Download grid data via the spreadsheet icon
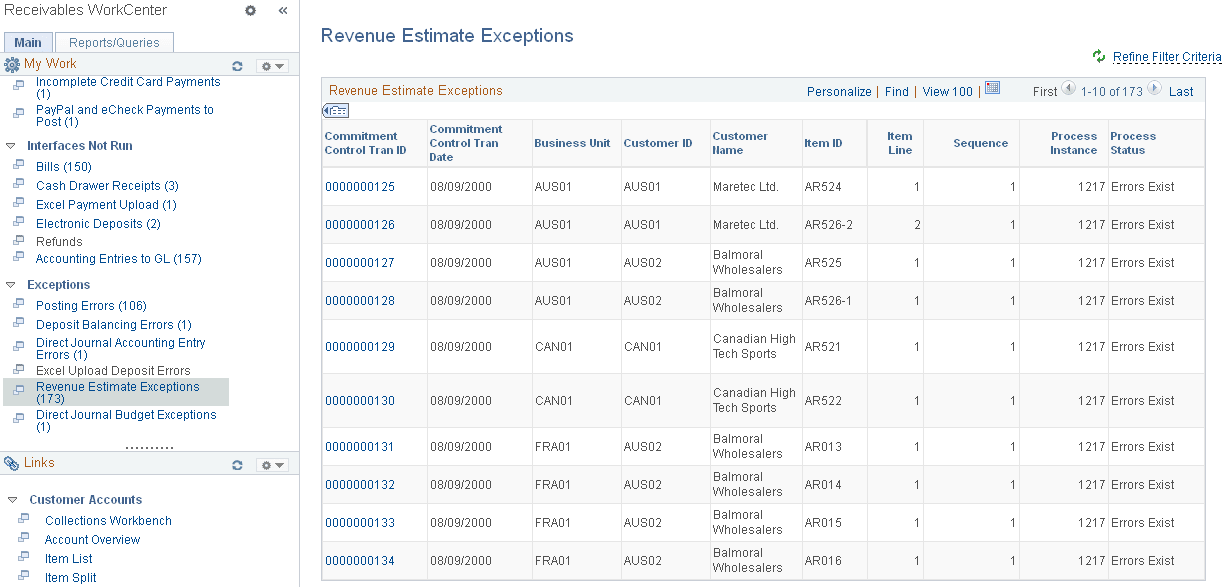The height and width of the screenshot is (587, 1229). (x=992, y=89)
